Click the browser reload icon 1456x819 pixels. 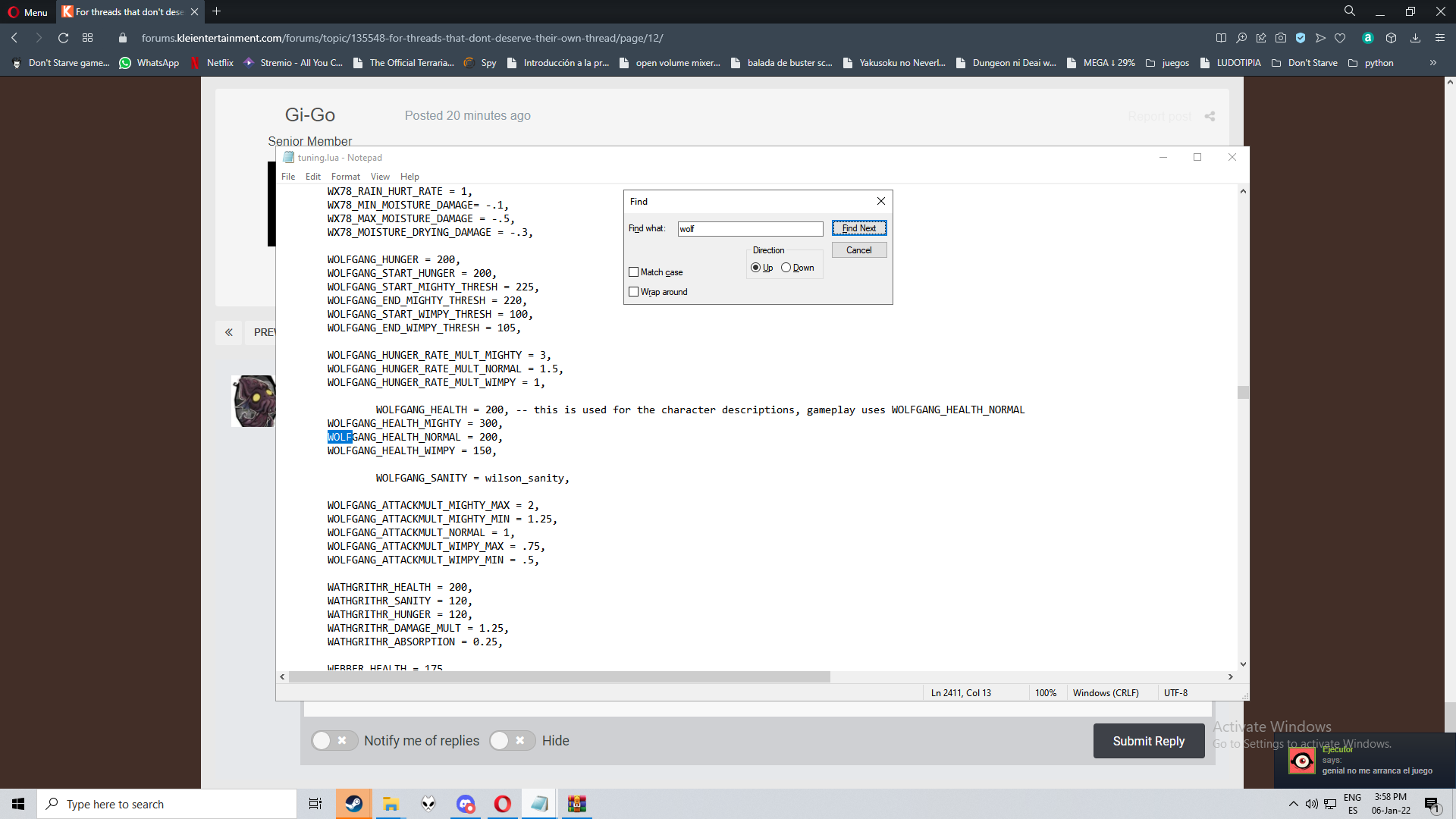pos(64,38)
